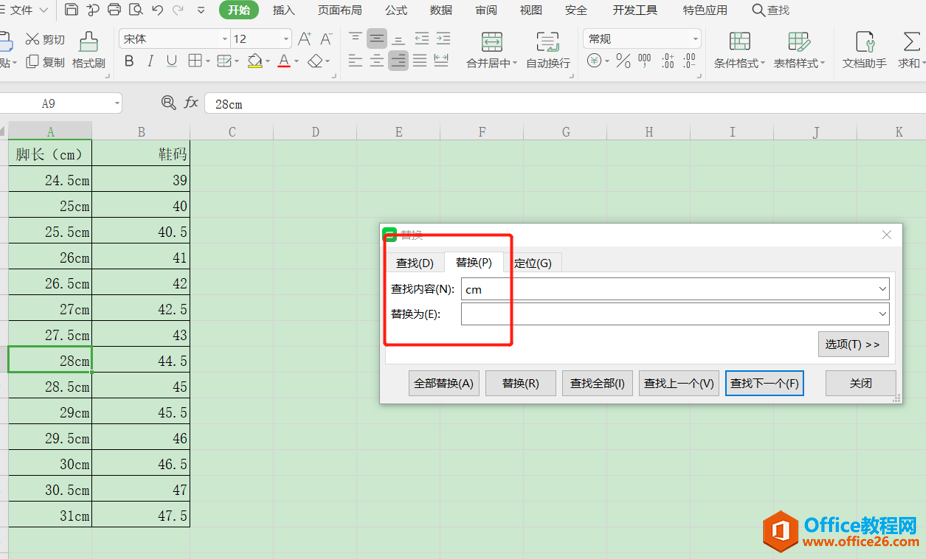Click the red font color A icon
The image size is (926, 559).
click(284, 61)
